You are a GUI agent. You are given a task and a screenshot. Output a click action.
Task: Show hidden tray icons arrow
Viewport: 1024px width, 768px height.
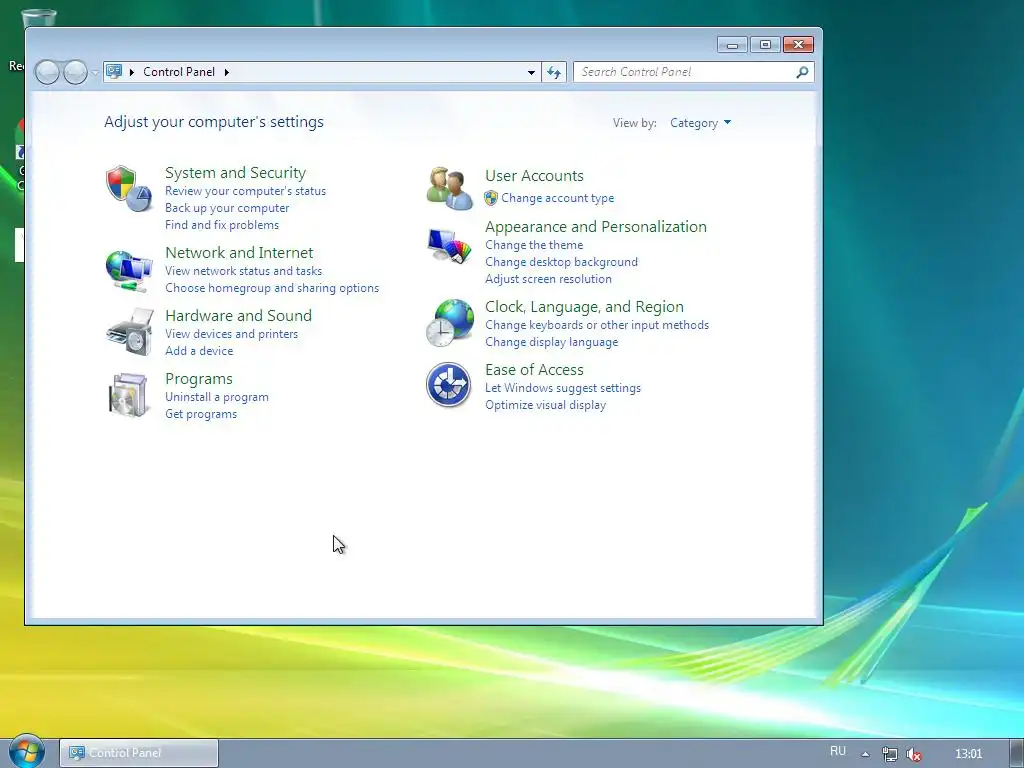tap(865, 754)
